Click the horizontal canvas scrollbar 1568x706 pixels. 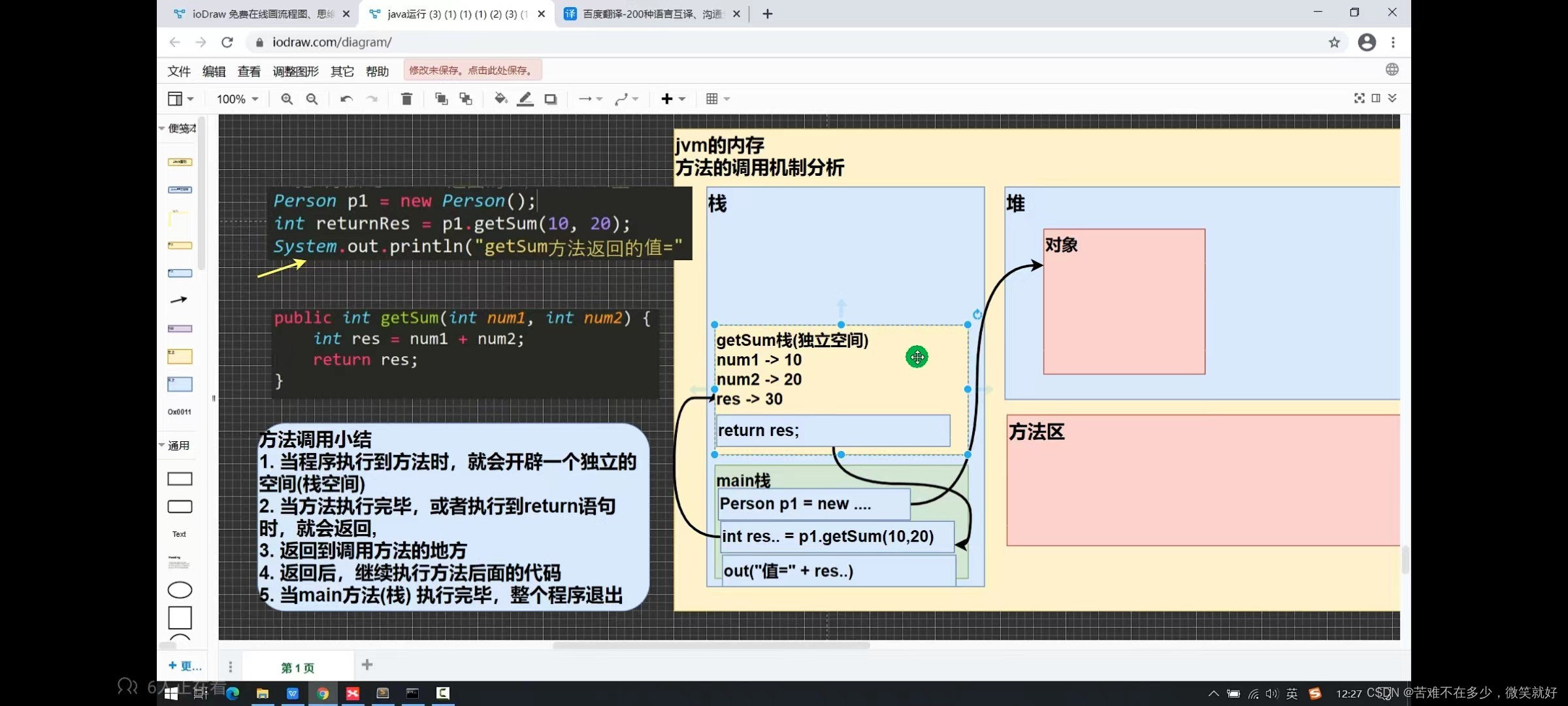(x=711, y=645)
